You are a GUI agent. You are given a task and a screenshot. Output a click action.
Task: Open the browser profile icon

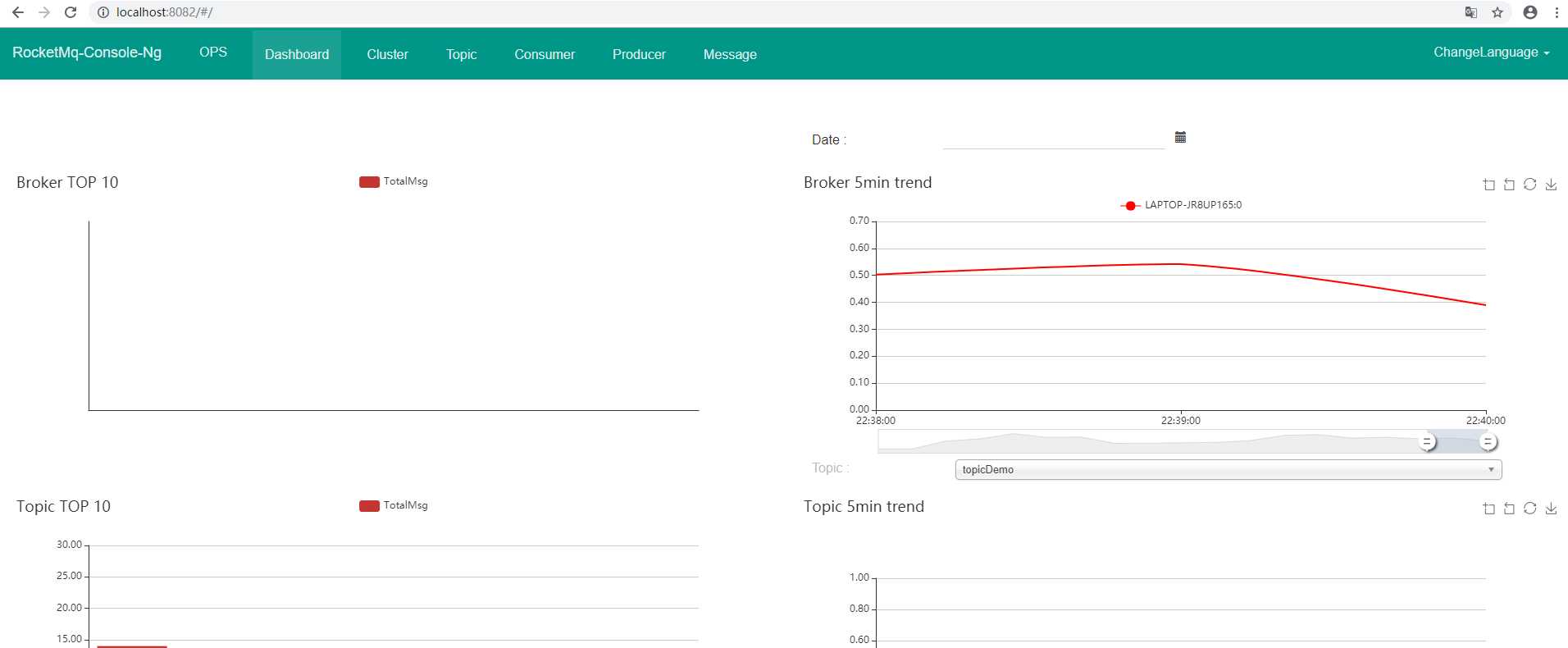tap(1530, 12)
